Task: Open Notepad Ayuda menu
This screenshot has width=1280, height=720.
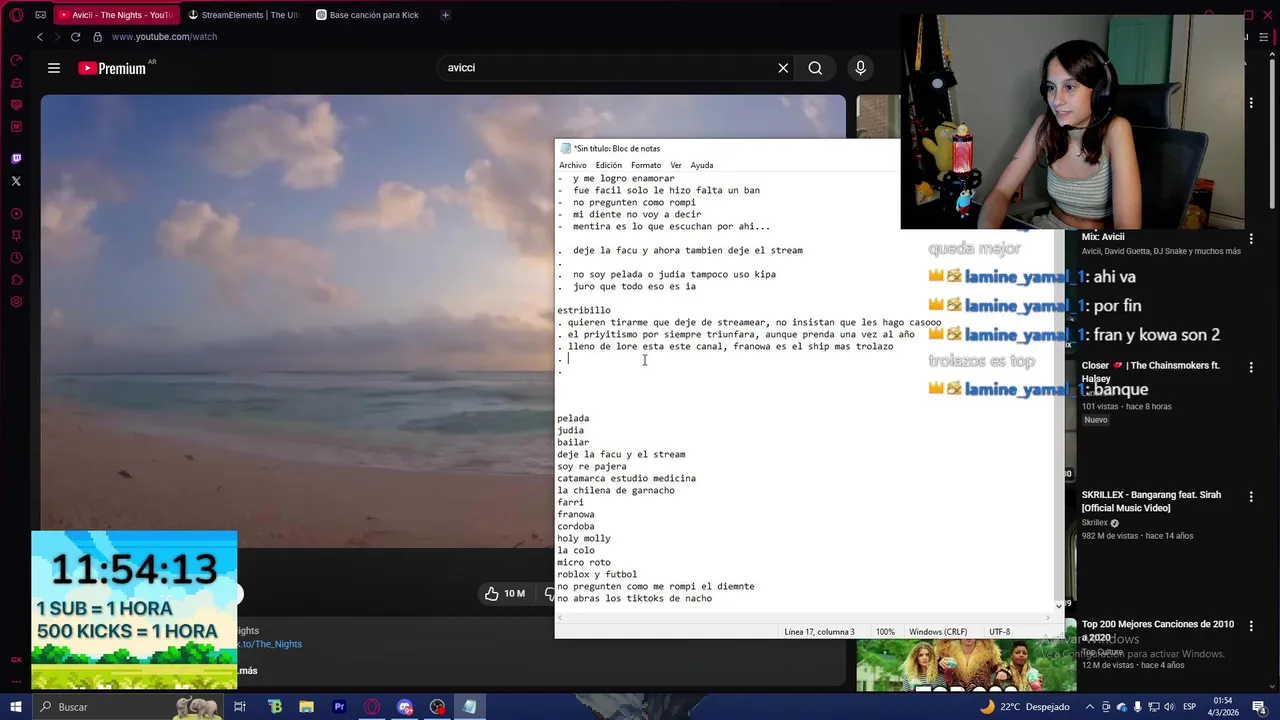Action: 702,165
